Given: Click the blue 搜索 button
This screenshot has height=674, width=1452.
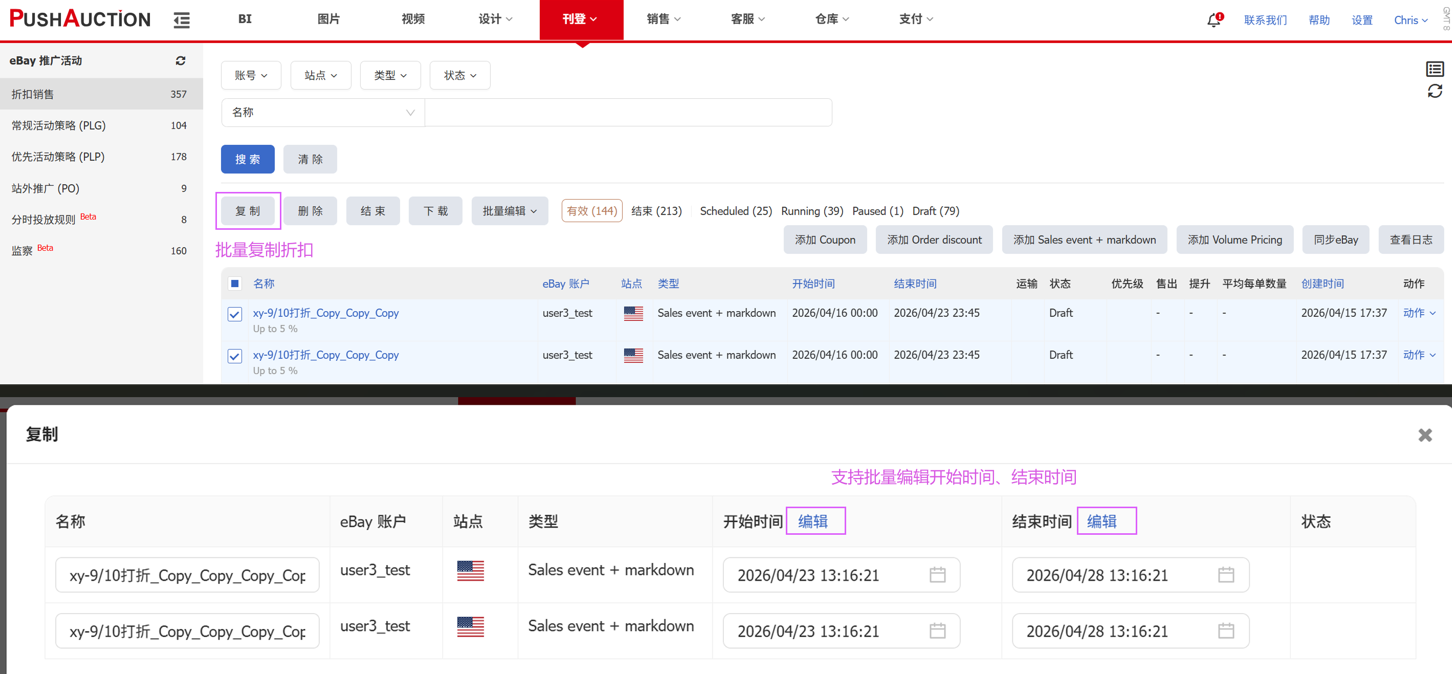Looking at the screenshot, I should point(247,160).
